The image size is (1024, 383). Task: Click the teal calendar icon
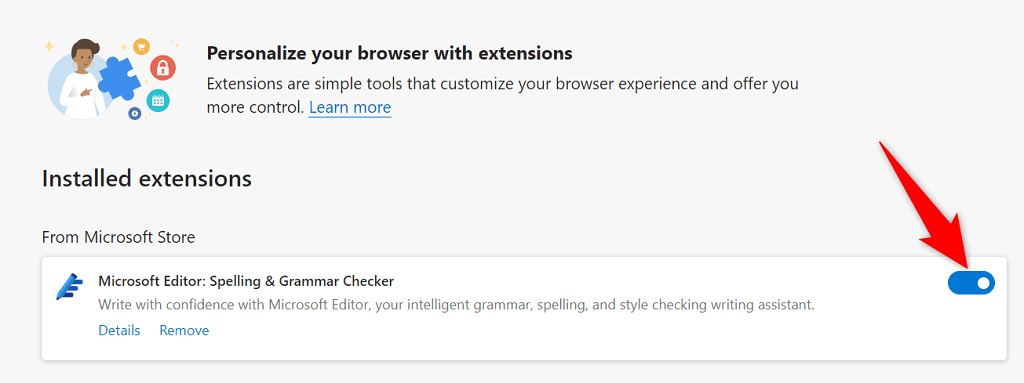157,100
